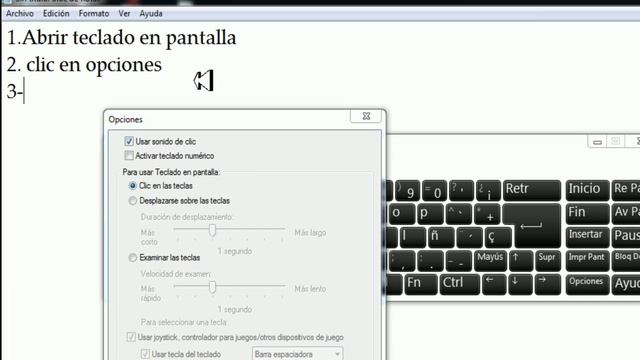Select 'Clic en las teclas' radio option
Viewport: 640px width, 360px height.
(133, 186)
